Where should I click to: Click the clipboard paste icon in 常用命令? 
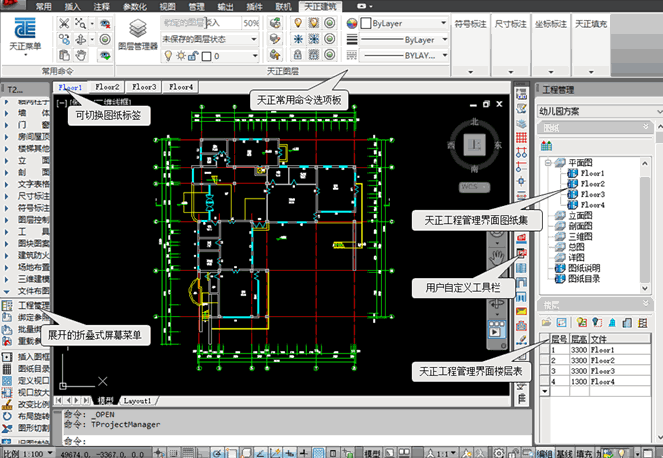(64, 55)
